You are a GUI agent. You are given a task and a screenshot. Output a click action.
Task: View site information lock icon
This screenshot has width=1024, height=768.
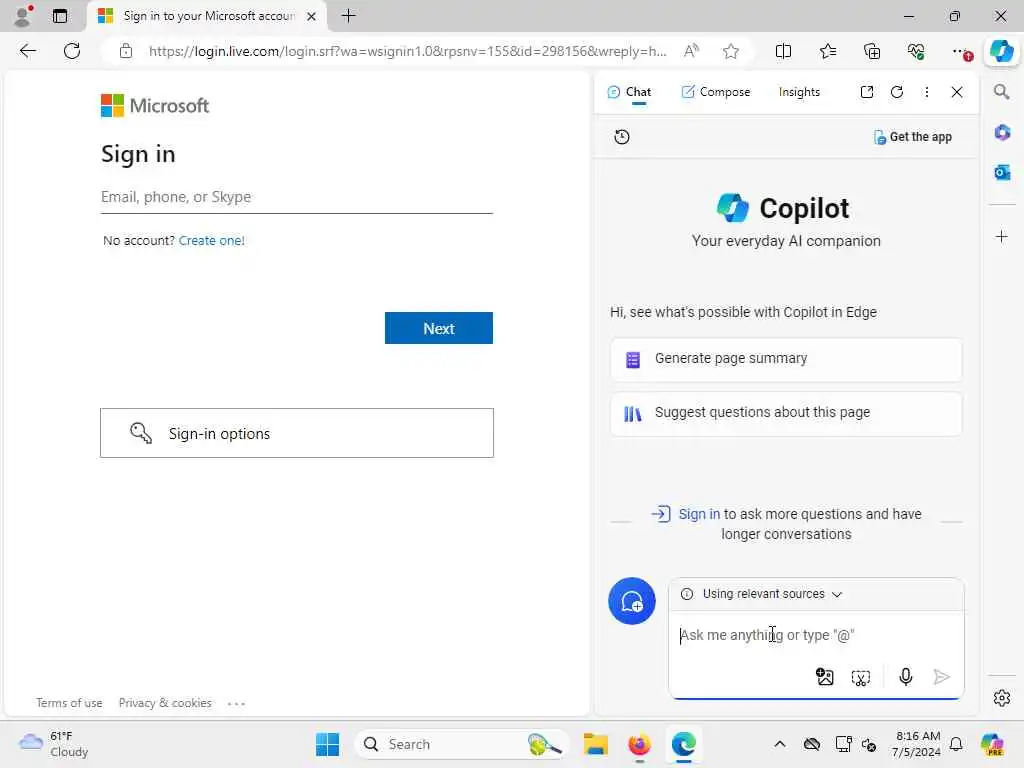pos(126,51)
